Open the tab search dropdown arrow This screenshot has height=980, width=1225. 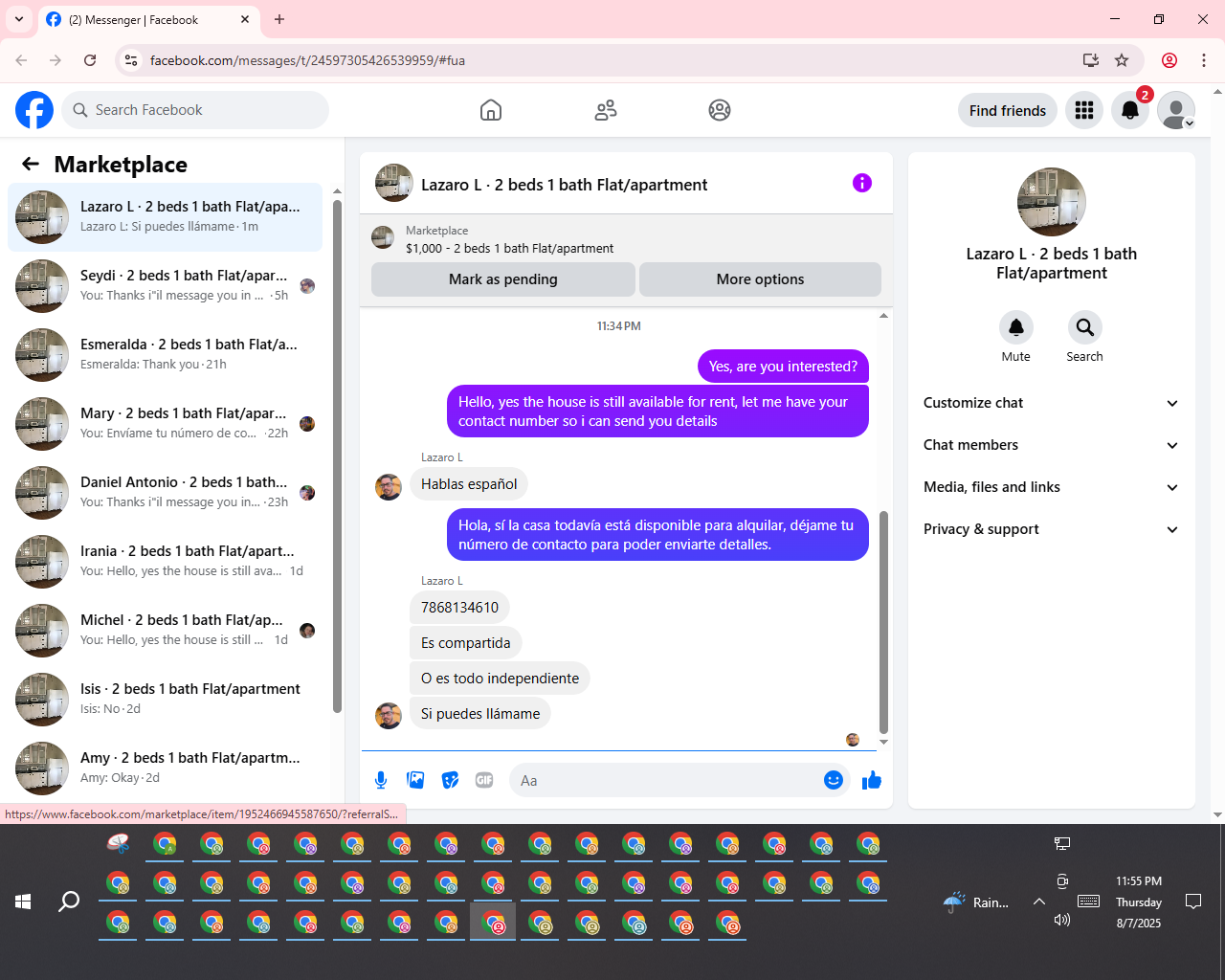tap(18, 19)
